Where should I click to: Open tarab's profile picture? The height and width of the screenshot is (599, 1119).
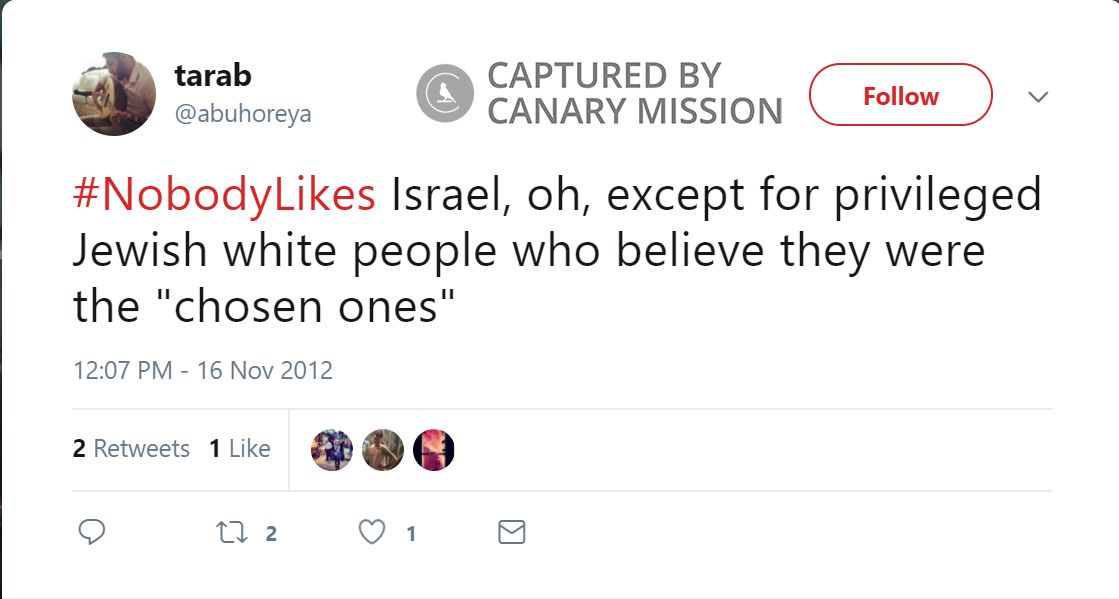point(114,94)
